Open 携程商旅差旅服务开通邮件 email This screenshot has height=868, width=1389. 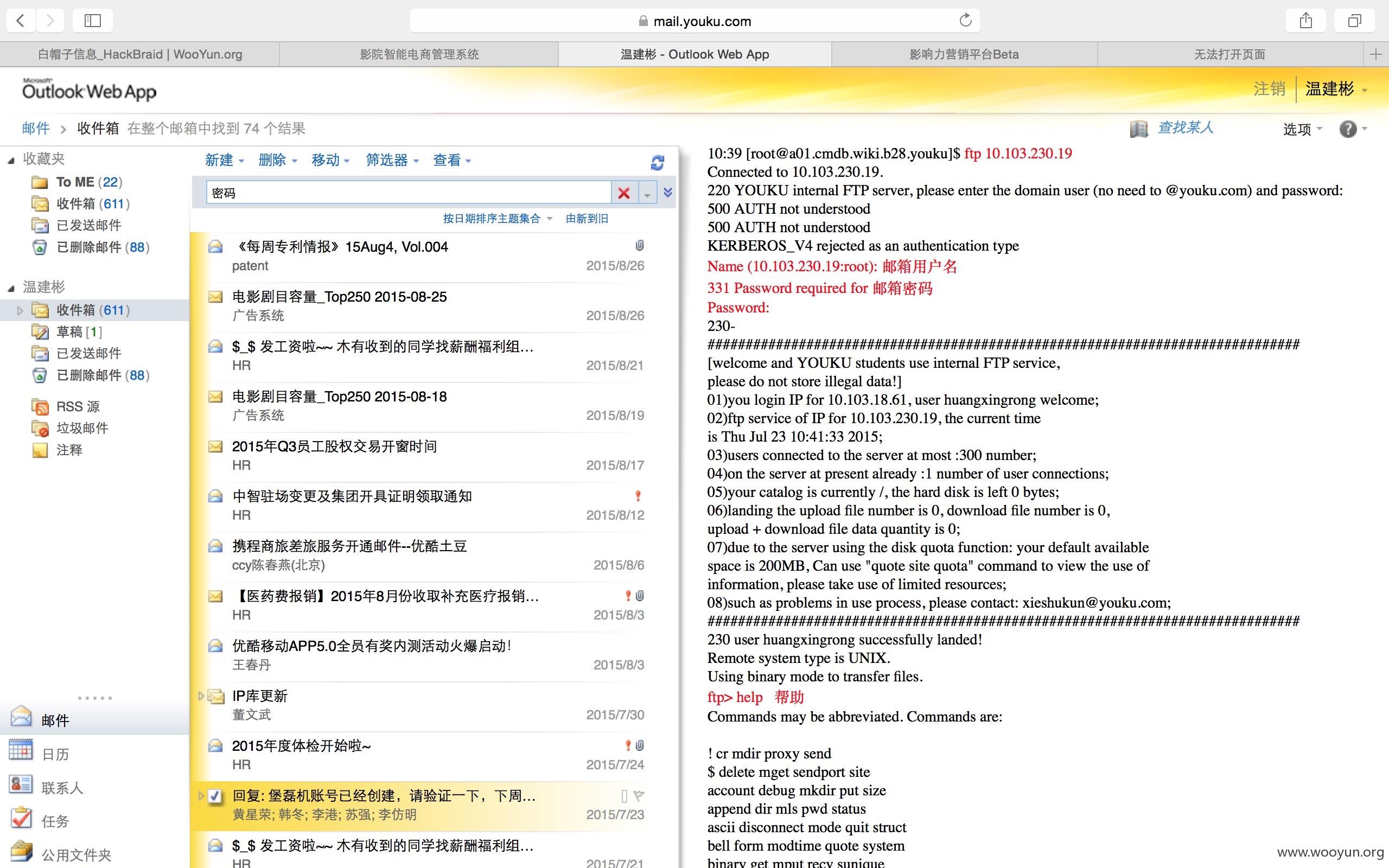click(x=426, y=556)
